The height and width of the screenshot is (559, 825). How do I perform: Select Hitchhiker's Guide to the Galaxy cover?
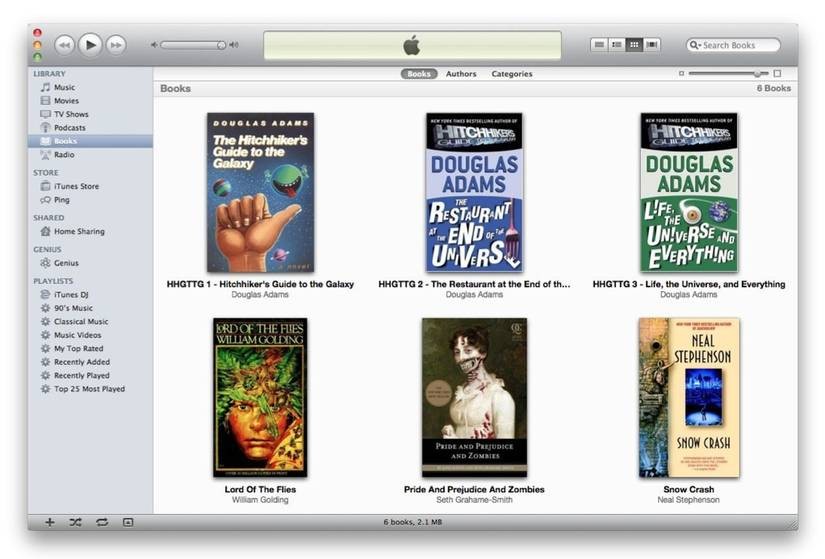(260, 192)
